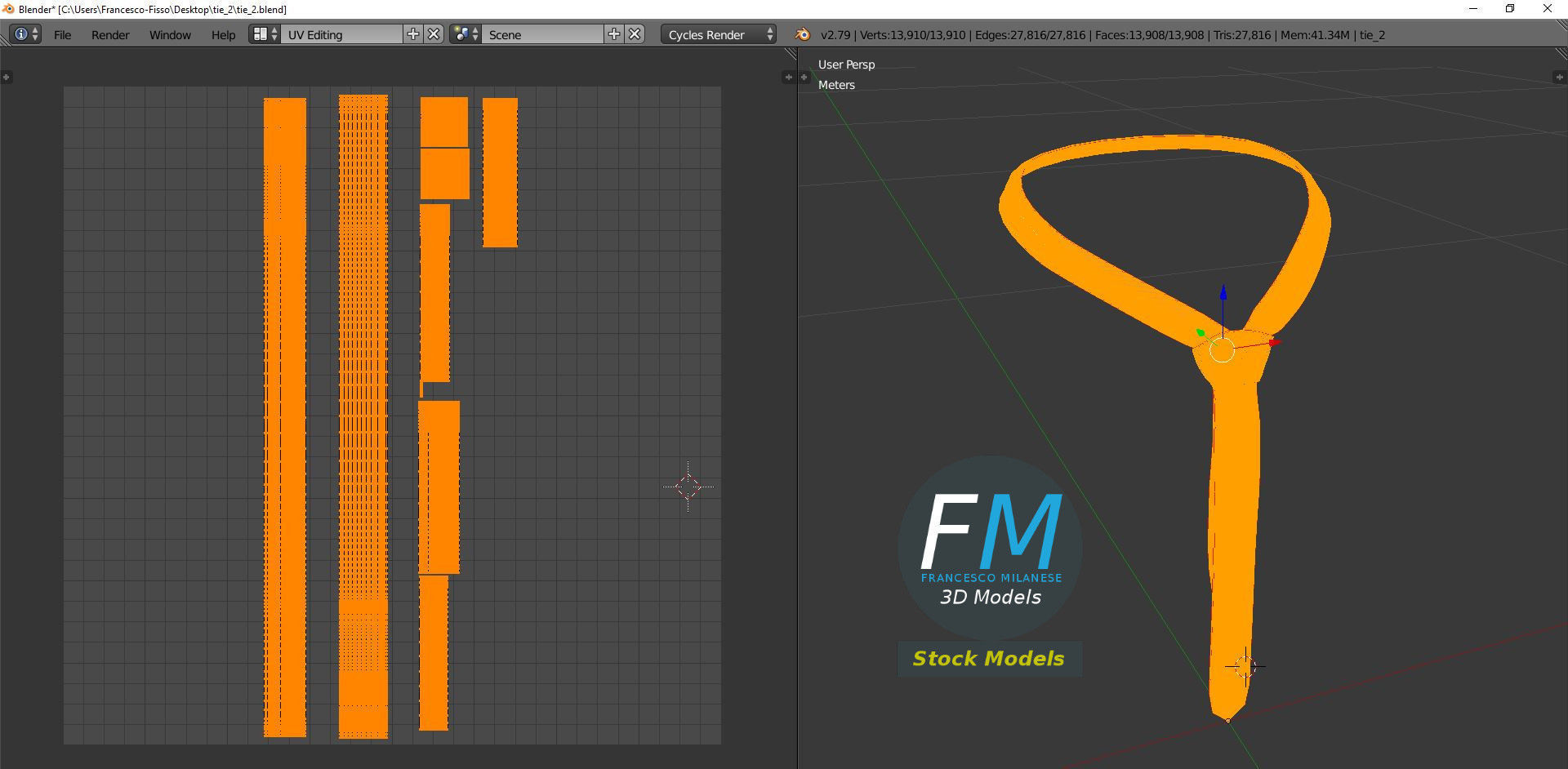Delete the UV Editing screen layout
Screen dimensions: 1568x769
(434, 34)
